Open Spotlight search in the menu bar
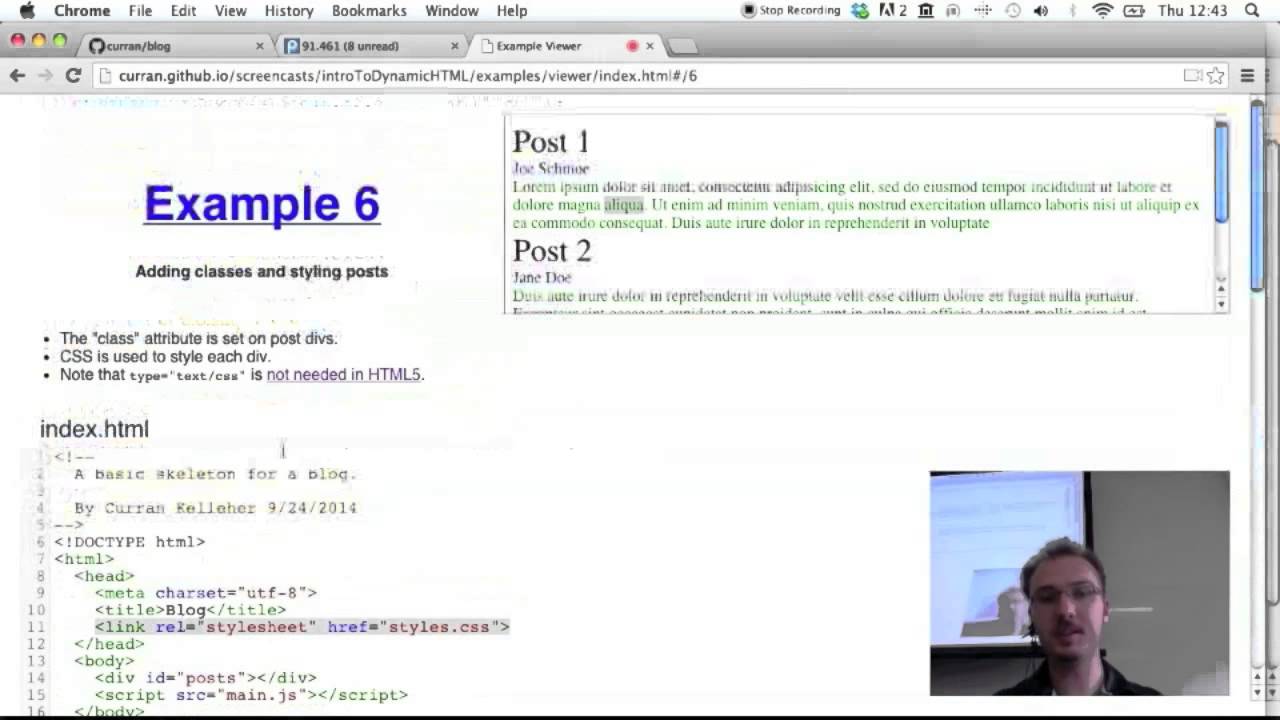The image size is (1280, 720). [1252, 10]
